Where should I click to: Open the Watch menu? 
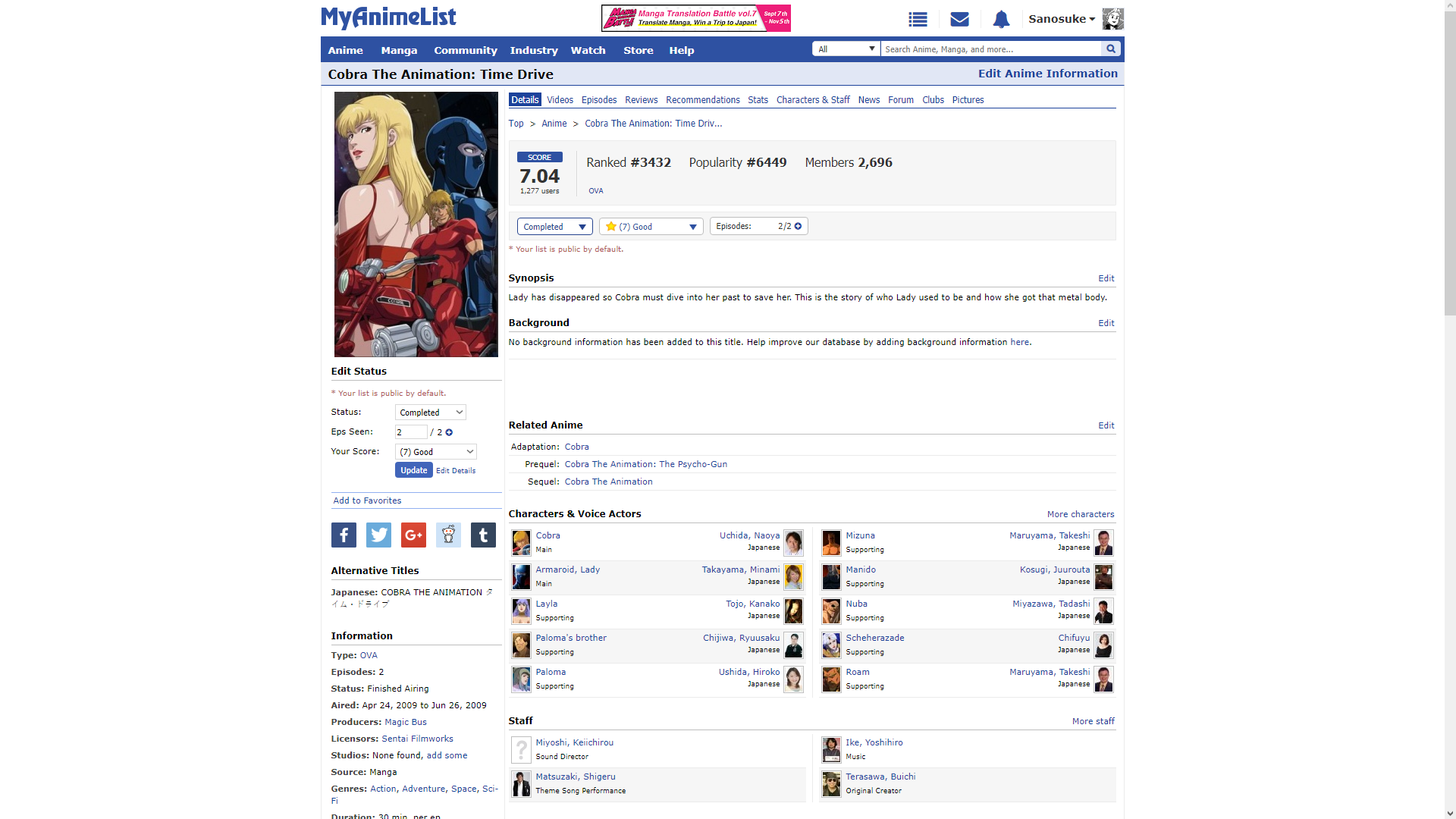[x=588, y=50]
